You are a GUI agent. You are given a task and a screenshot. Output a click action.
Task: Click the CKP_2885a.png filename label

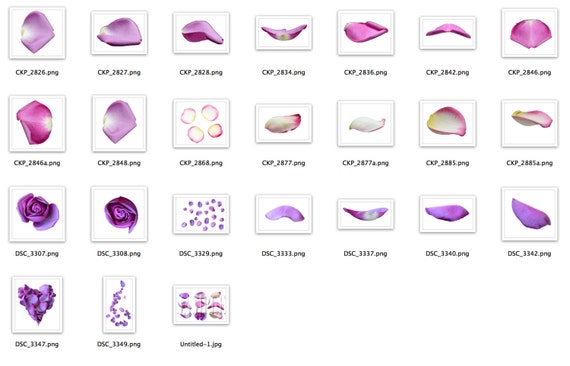tap(530, 163)
